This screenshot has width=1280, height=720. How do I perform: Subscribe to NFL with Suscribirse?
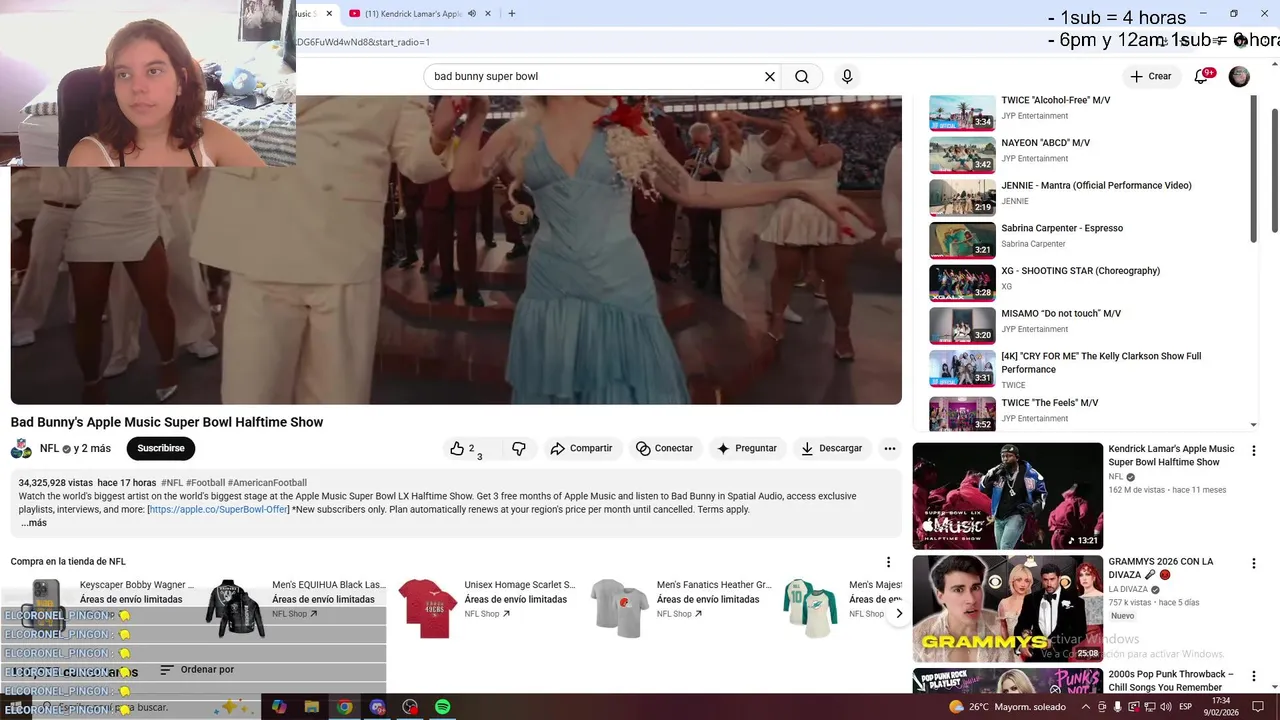[161, 448]
